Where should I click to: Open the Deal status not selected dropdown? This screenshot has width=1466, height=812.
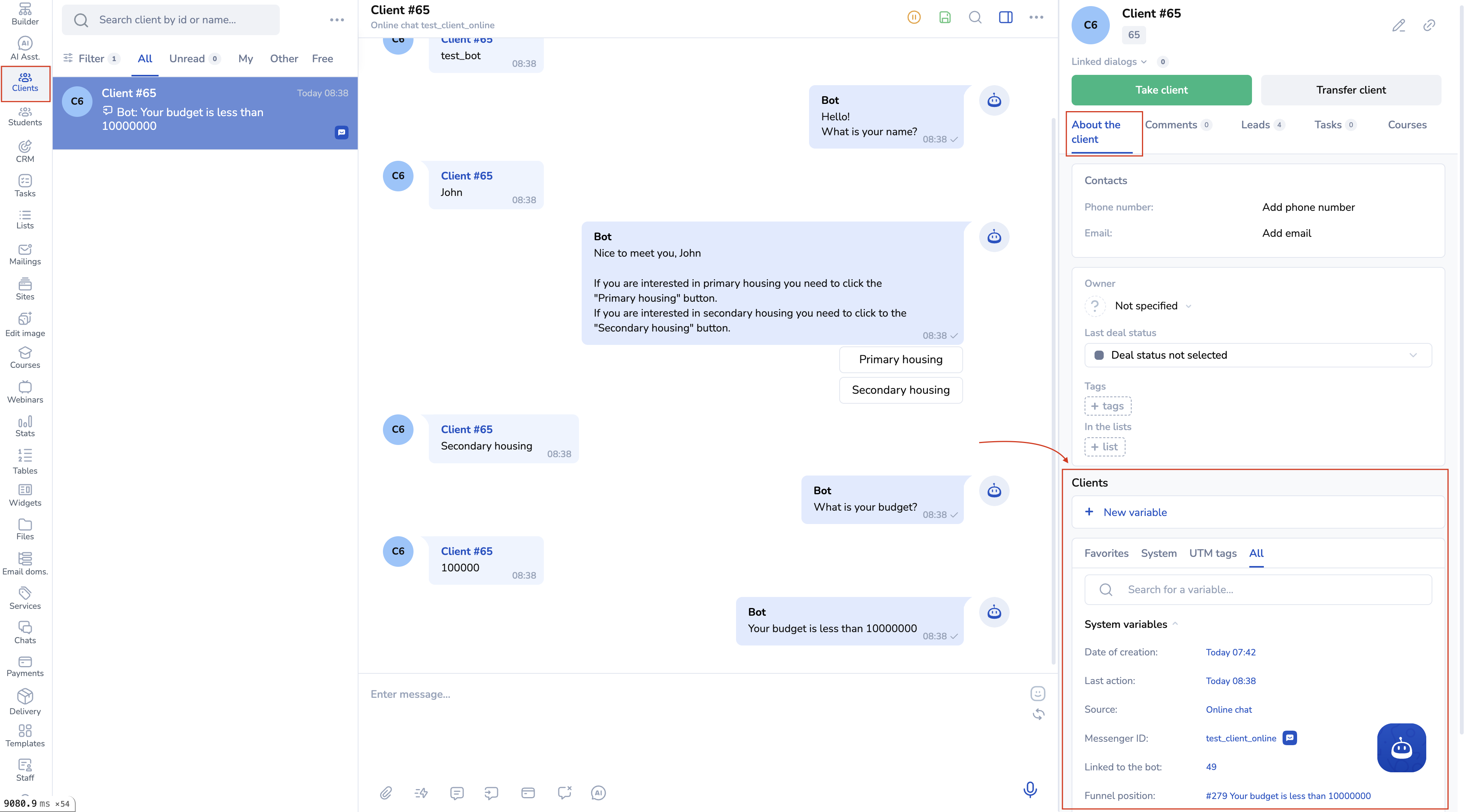coord(1258,355)
